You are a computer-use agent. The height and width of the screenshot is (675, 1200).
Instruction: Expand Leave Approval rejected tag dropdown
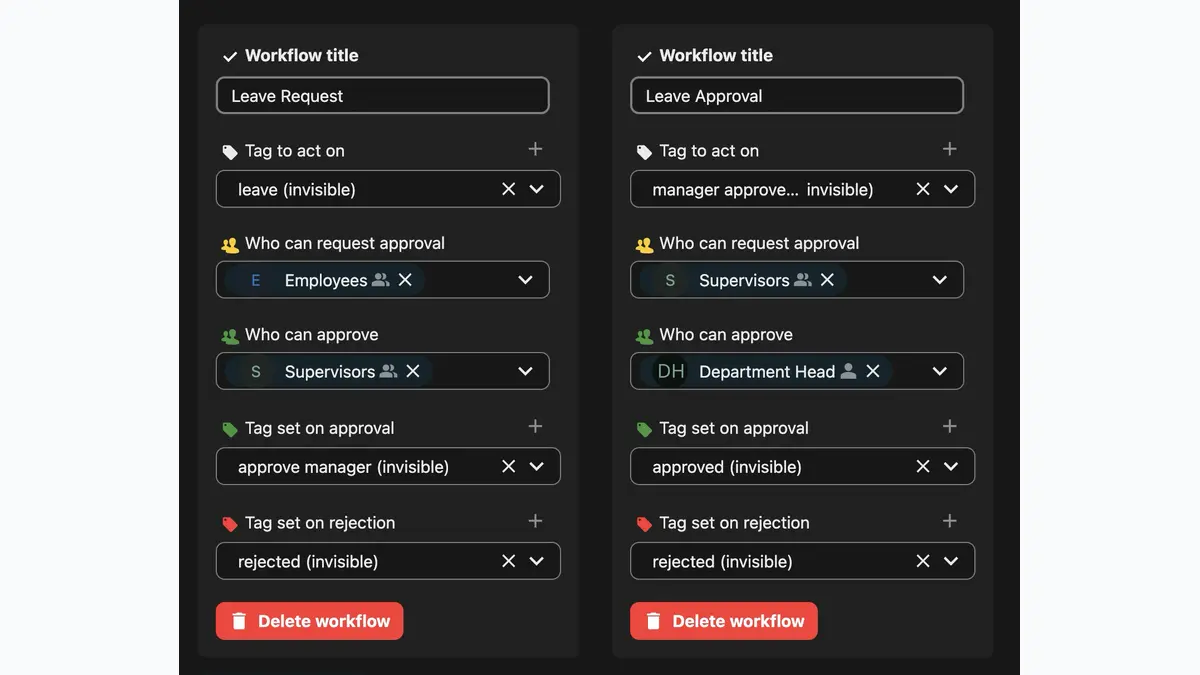[x=950, y=561]
